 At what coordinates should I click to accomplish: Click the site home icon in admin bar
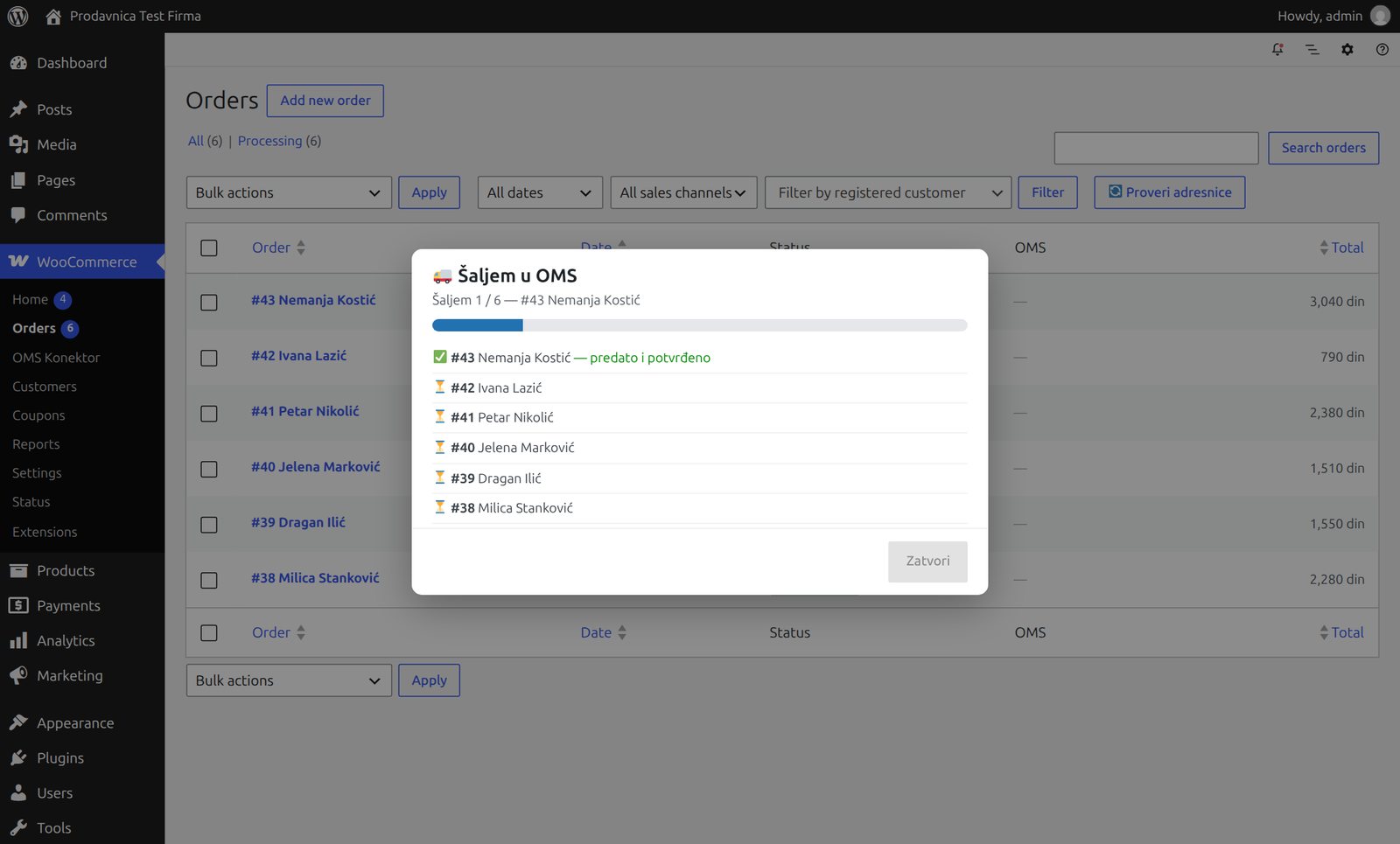(53, 16)
